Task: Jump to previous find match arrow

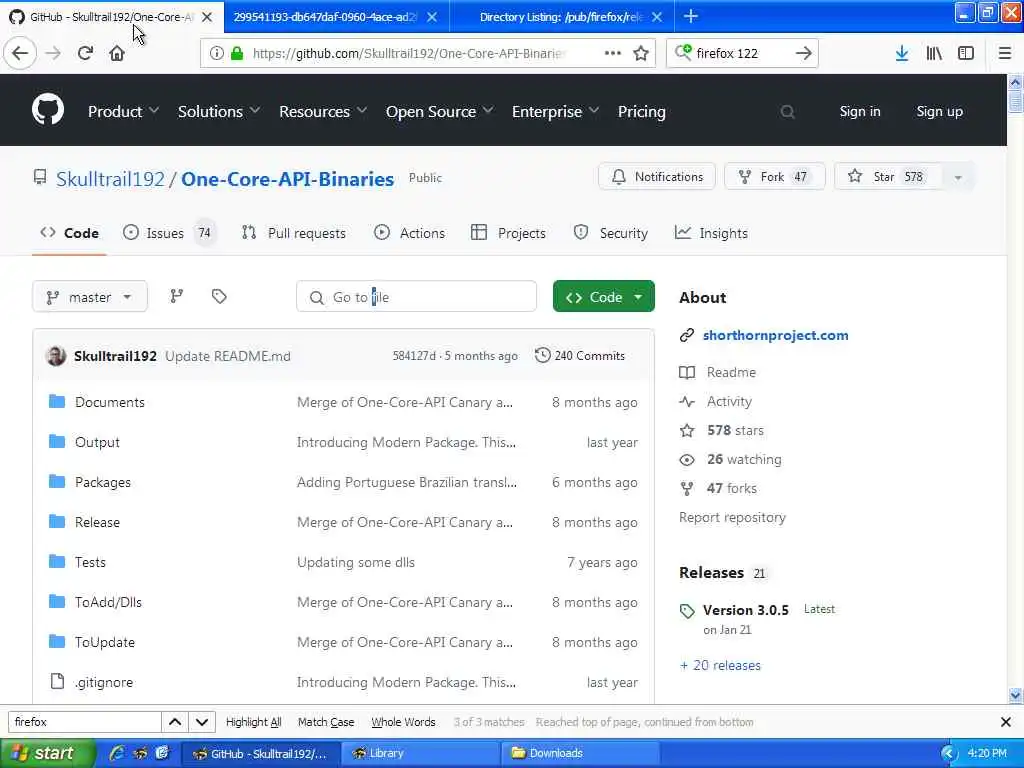Action: pos(175,722)
